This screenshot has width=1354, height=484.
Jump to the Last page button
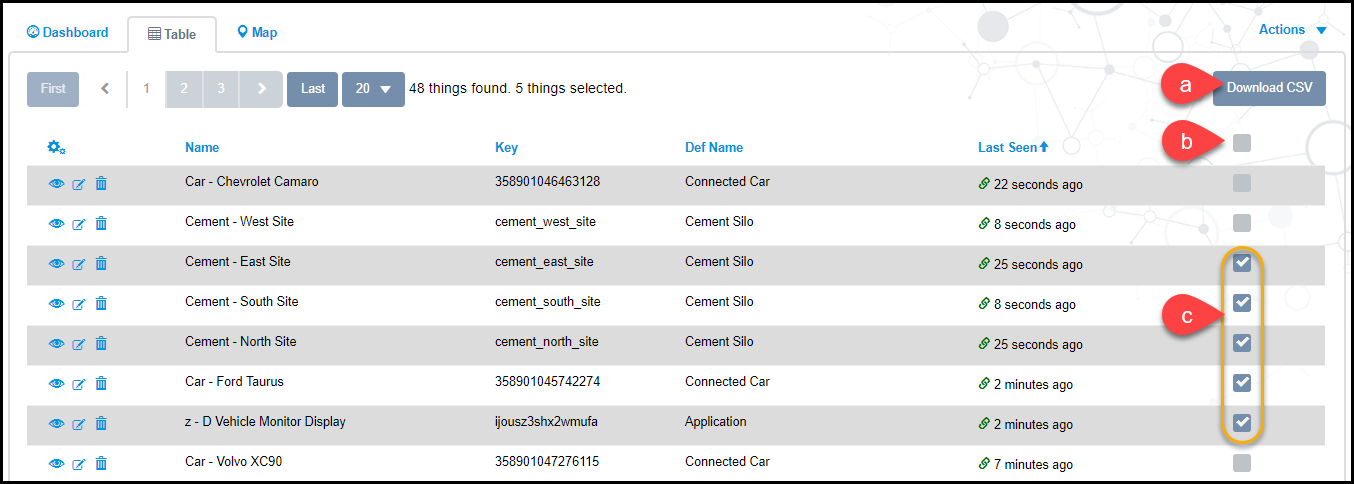(313, 89)
